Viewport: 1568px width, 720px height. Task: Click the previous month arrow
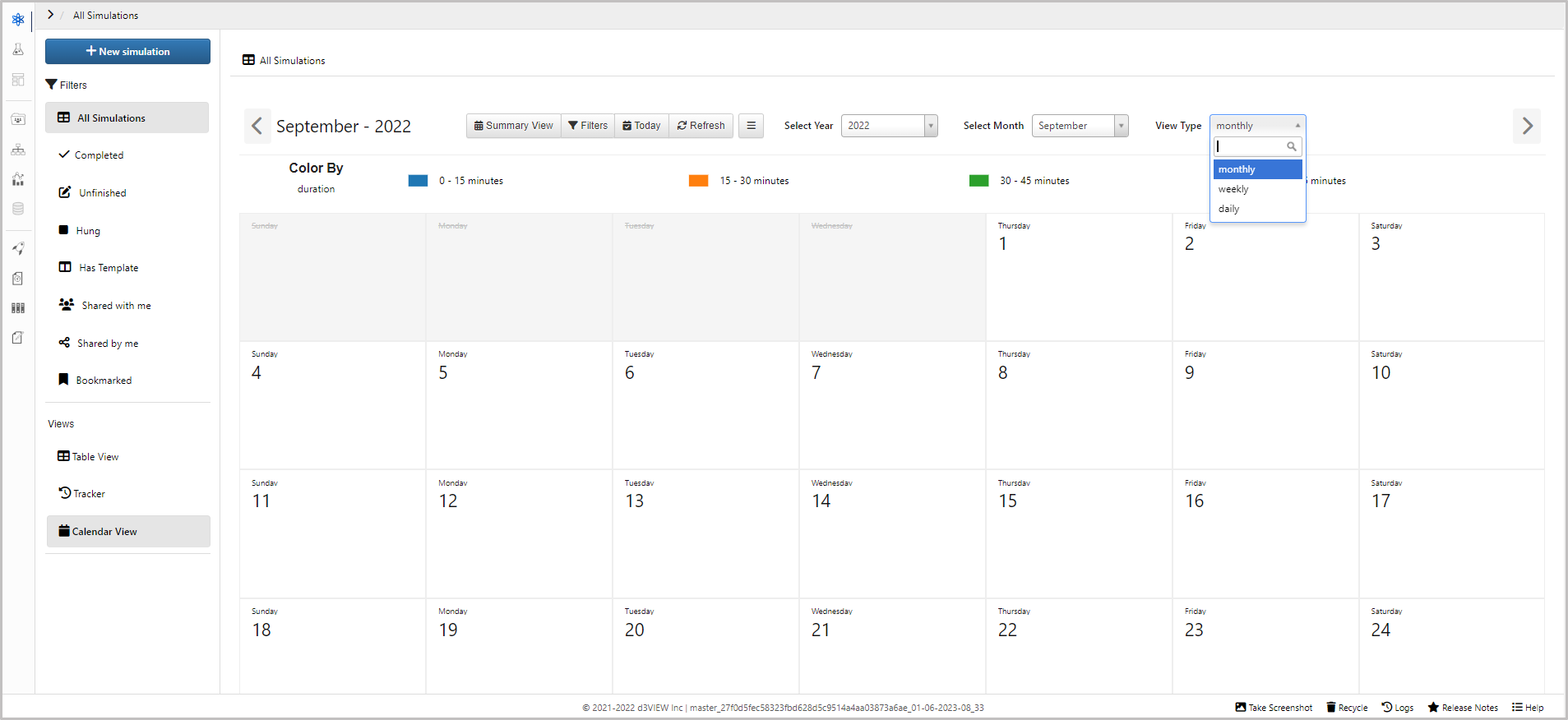click(x=257, y=126)
